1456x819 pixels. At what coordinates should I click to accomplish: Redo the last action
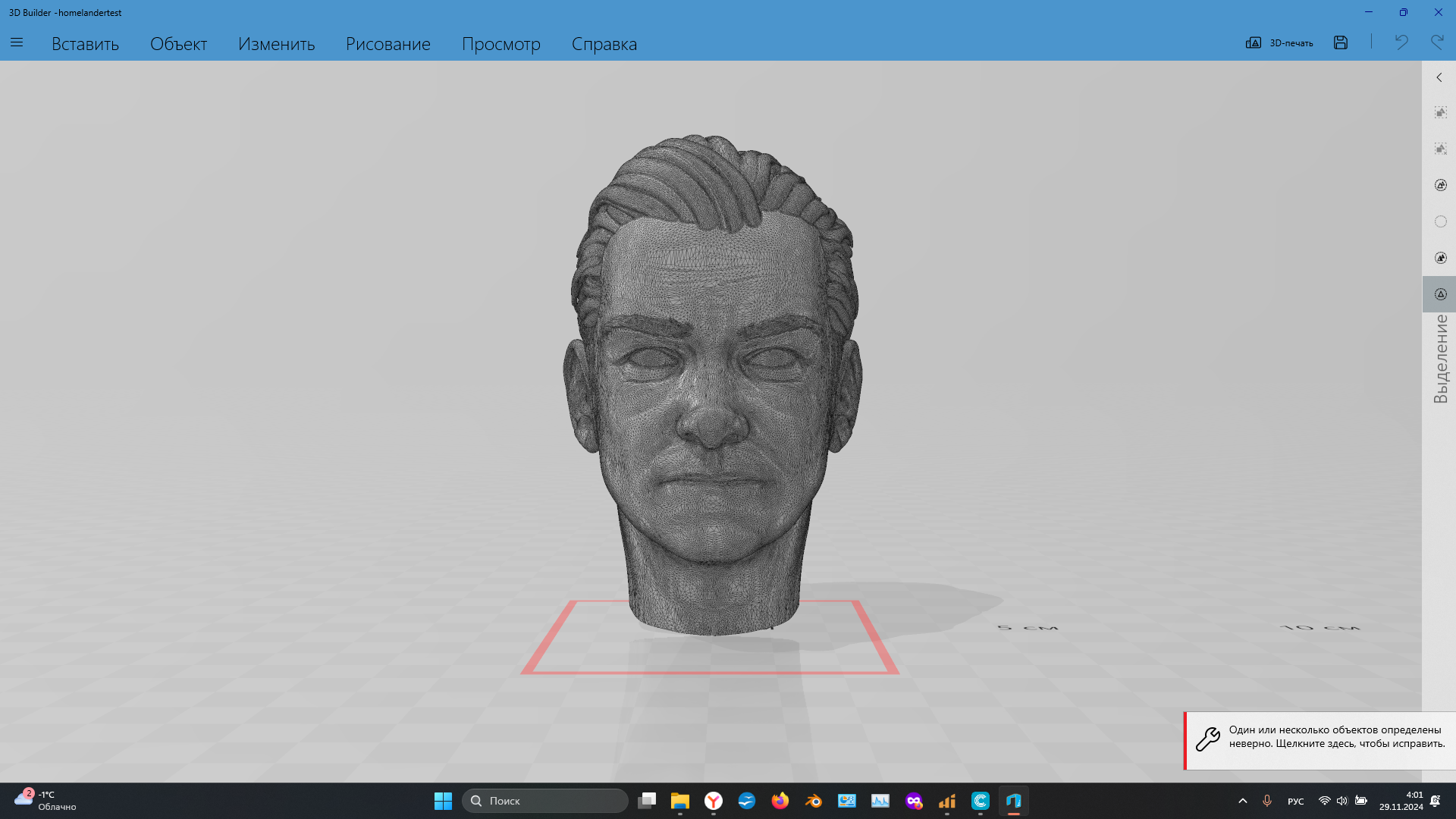[1436, 42]
